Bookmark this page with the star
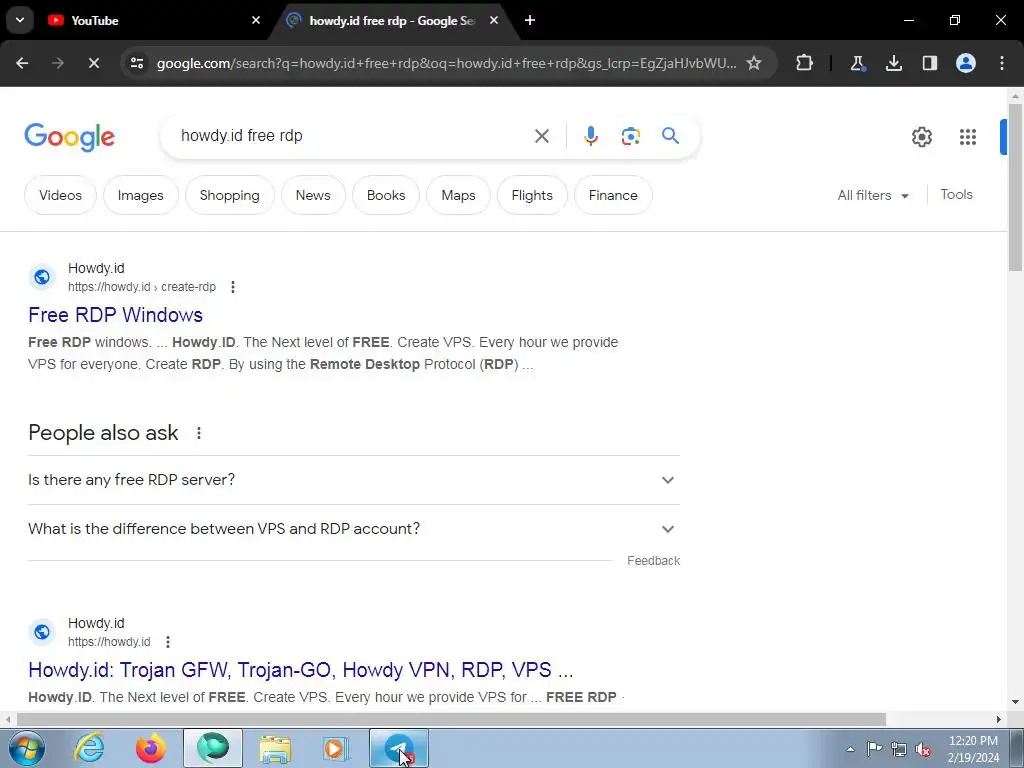 pyautogui.click(x=754, y=63)
